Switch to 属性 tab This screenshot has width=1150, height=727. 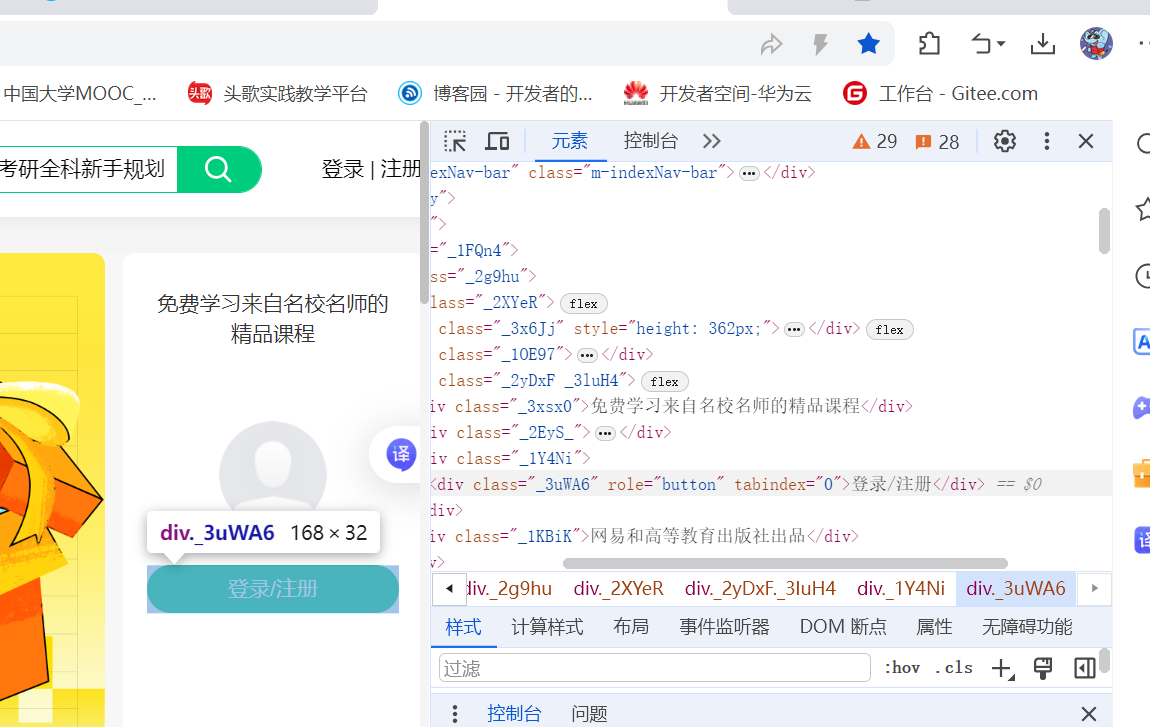934,627
